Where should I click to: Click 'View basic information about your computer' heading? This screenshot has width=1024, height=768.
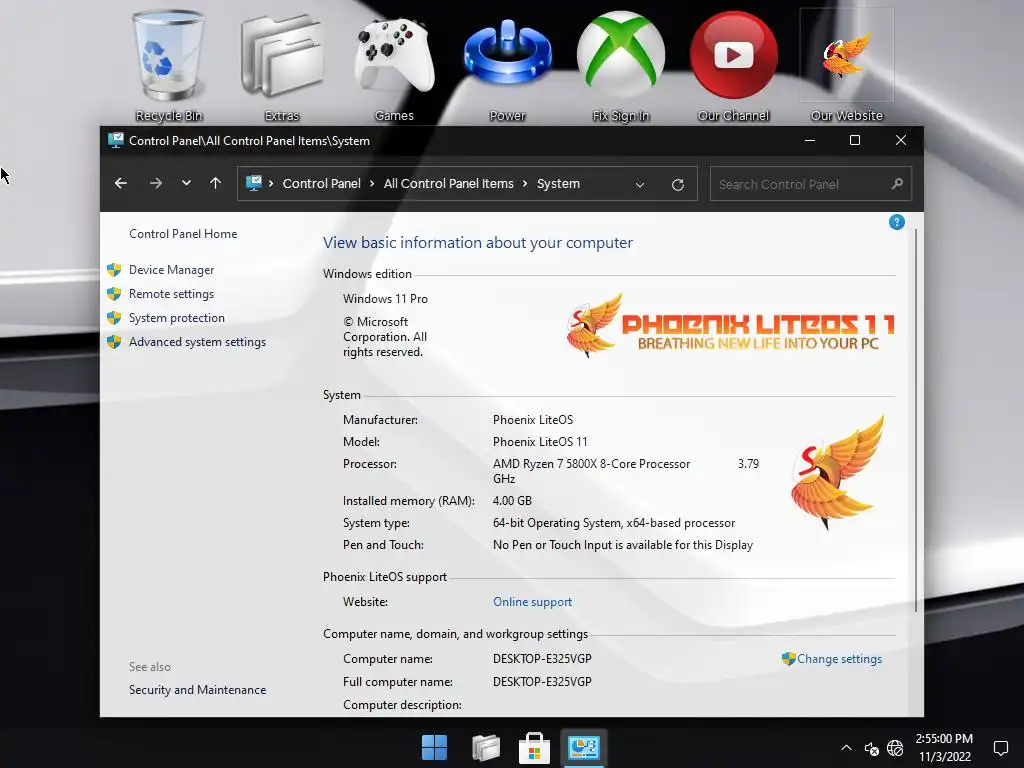click(x=478, y=243)
